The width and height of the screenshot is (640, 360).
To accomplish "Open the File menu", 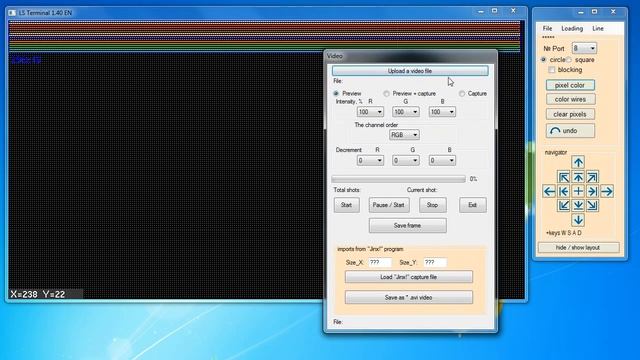I will coord(547,28).
